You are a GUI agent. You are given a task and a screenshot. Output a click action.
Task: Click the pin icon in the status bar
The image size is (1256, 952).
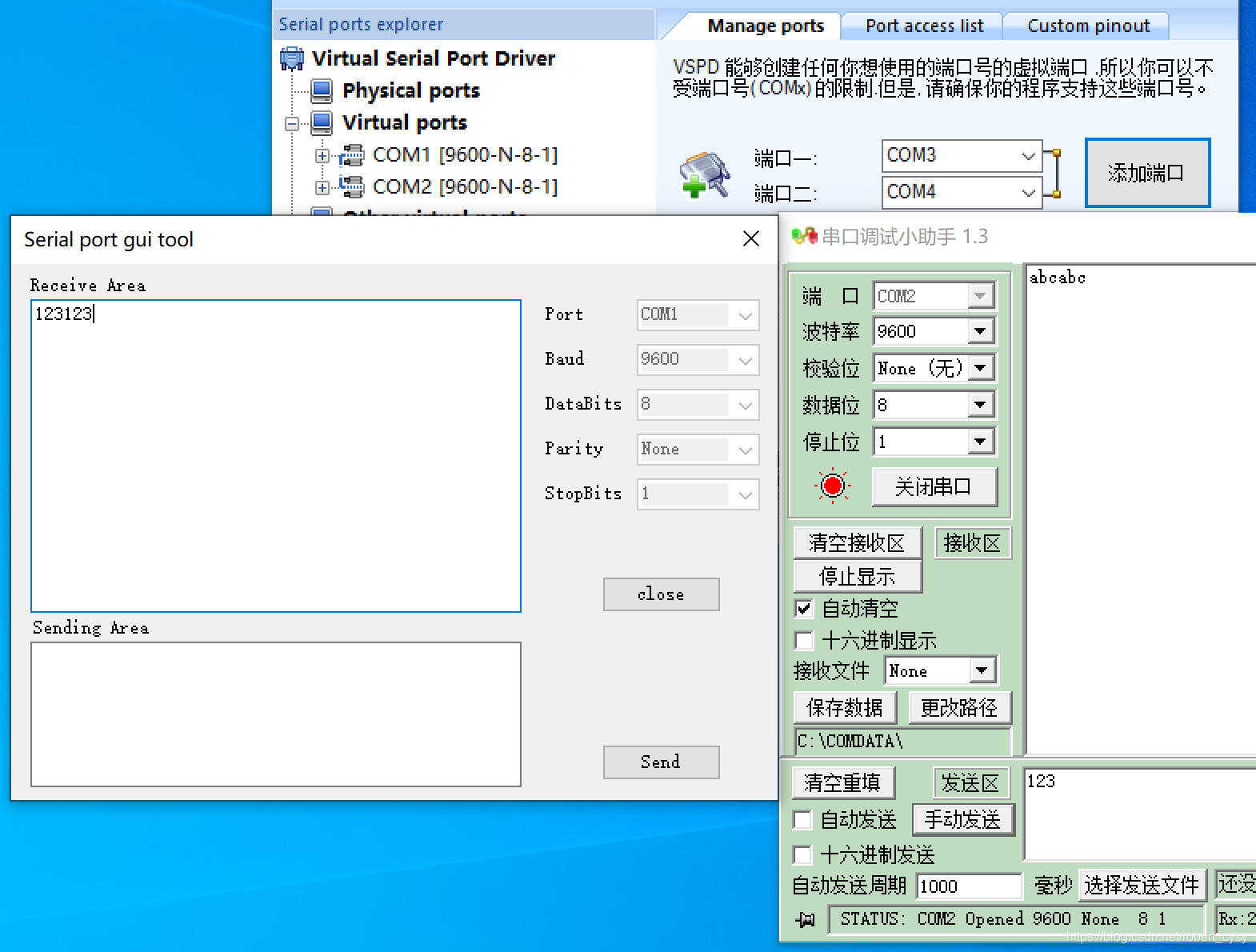pos(806,920)
